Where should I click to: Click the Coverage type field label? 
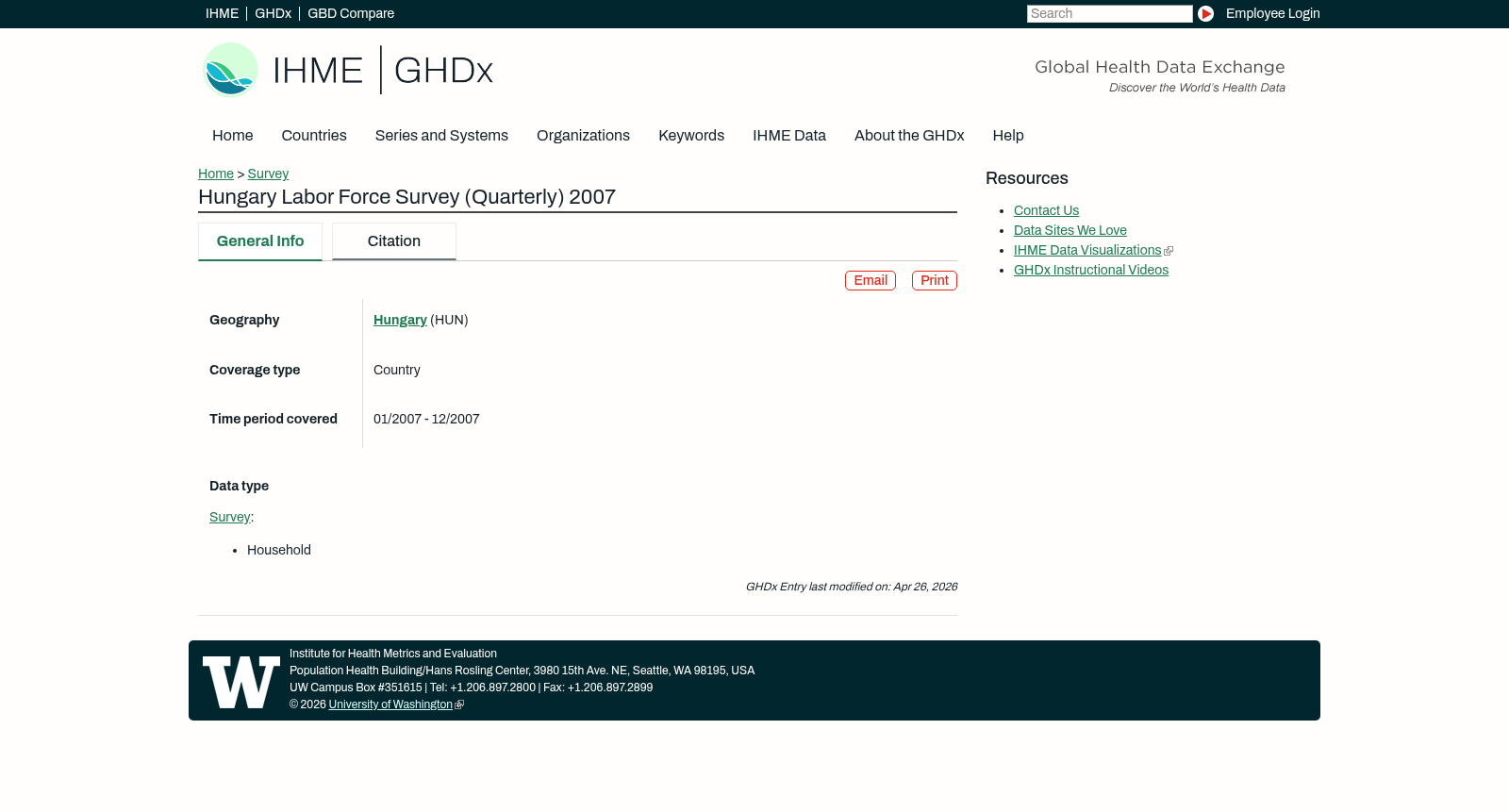click(x=255, y=371)
